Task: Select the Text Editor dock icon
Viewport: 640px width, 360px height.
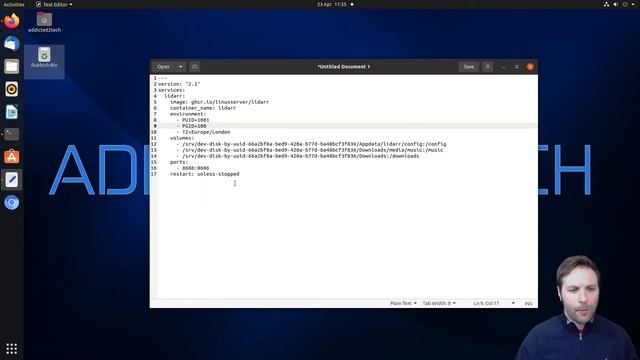Action: 11,180
